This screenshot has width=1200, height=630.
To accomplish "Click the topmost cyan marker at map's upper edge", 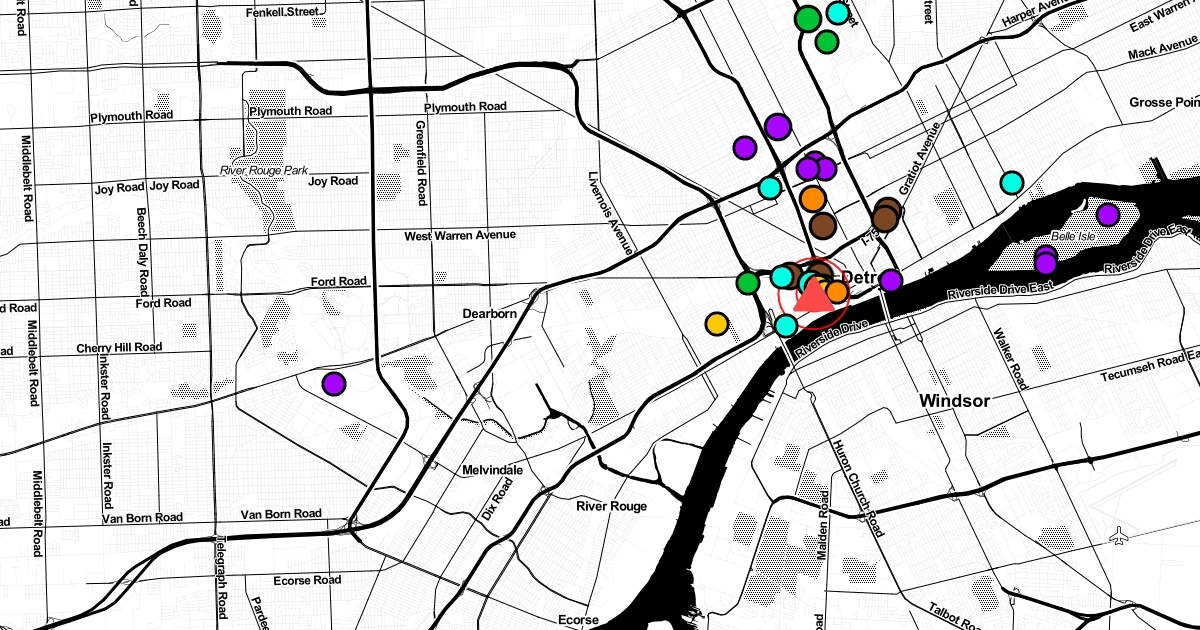I will tap(837, 13).
